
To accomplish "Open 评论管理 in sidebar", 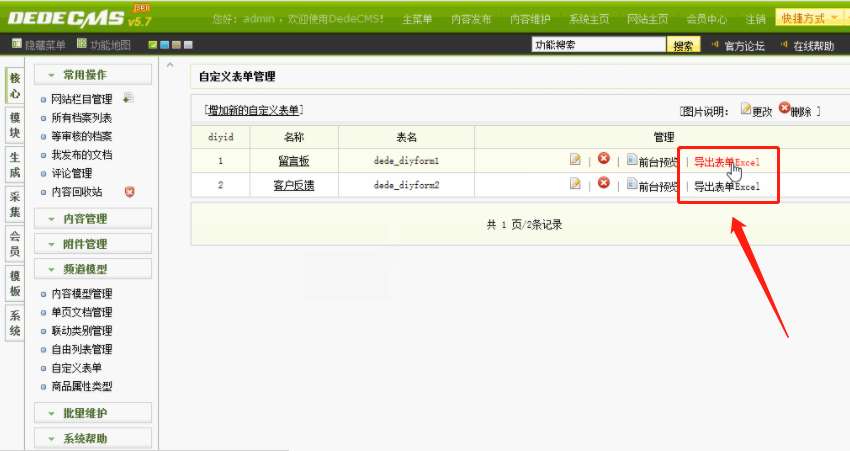I will (x=72, y=173).
